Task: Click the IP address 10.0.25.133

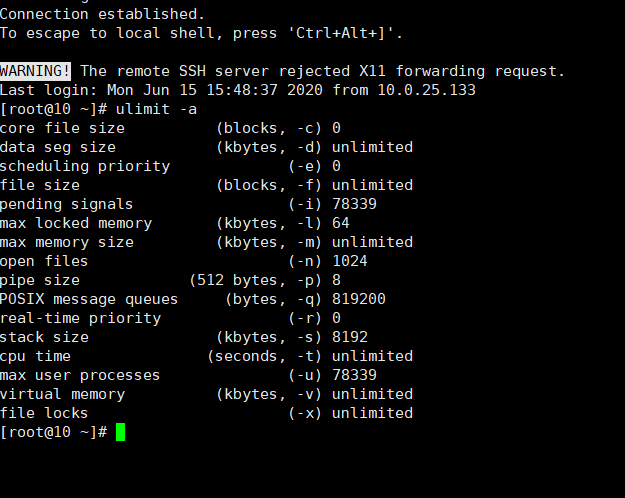Action: (426, 90)
